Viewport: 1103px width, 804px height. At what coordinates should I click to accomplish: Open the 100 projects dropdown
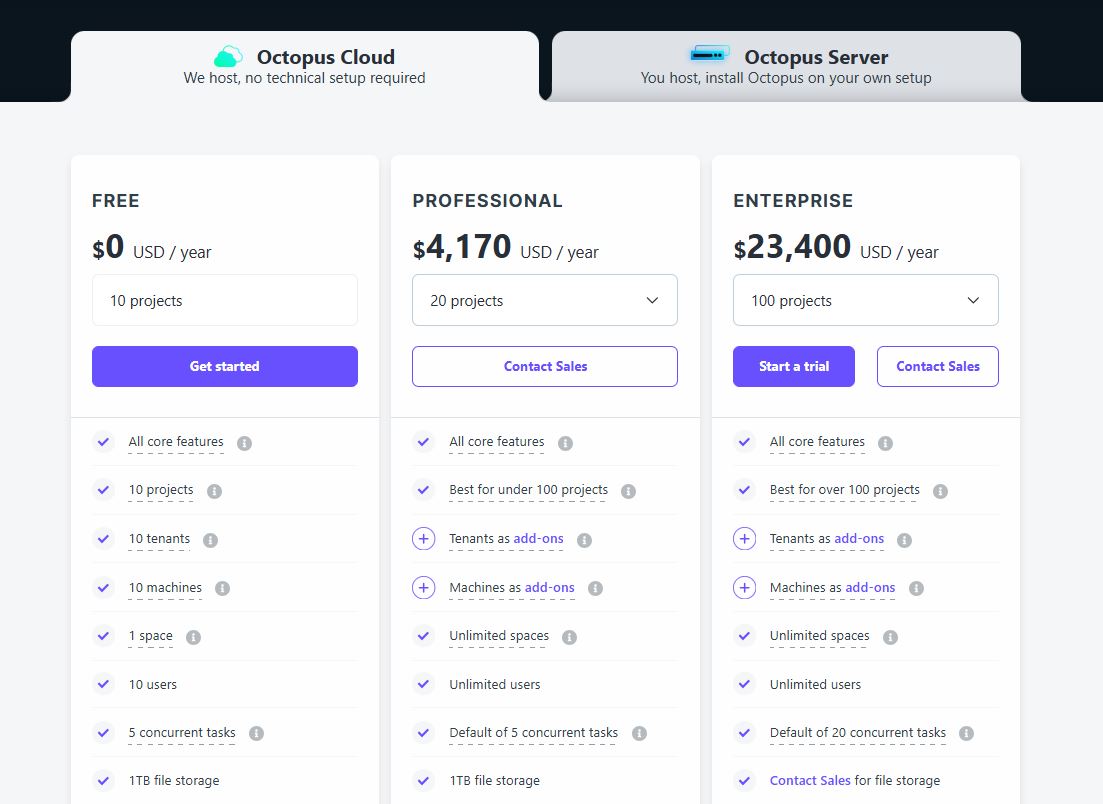point(865,300)
